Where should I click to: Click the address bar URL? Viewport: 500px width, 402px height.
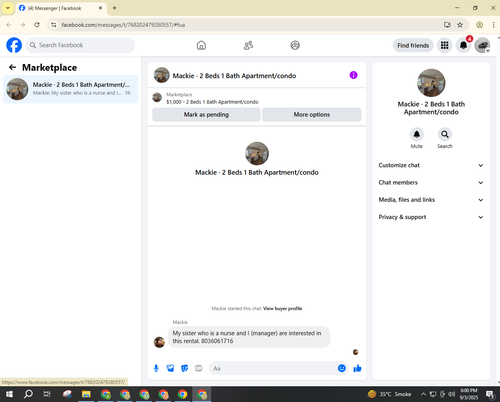(123, 25)
